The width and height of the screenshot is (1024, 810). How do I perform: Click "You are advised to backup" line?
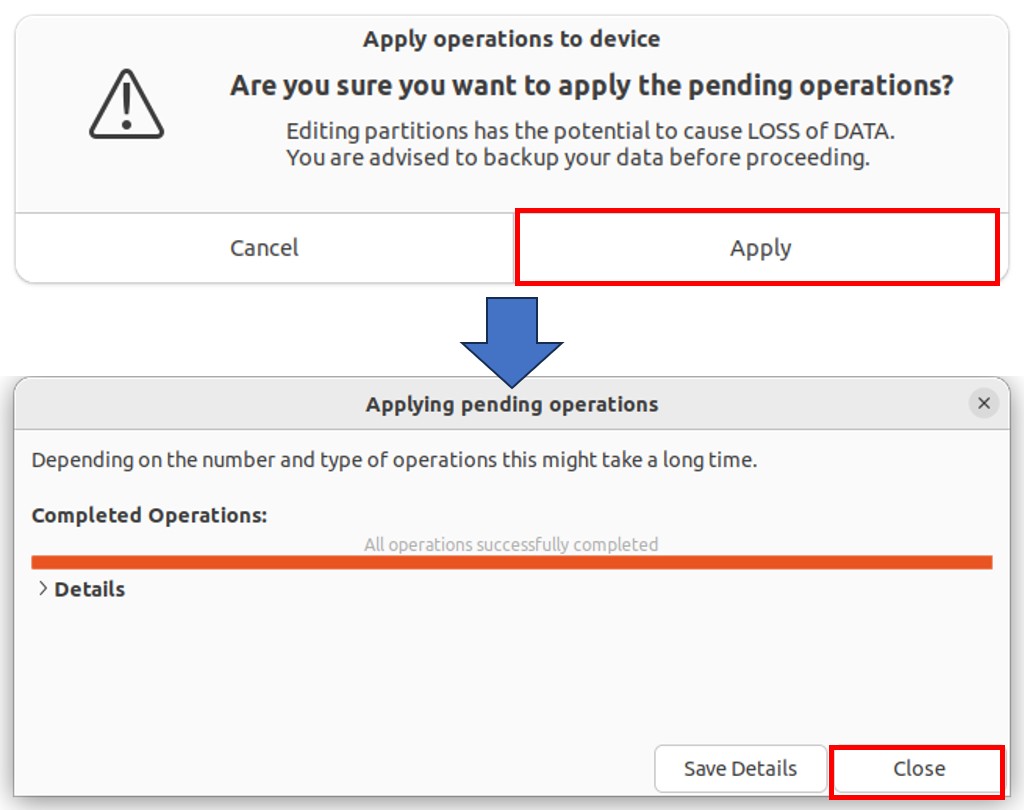point(578,157)
